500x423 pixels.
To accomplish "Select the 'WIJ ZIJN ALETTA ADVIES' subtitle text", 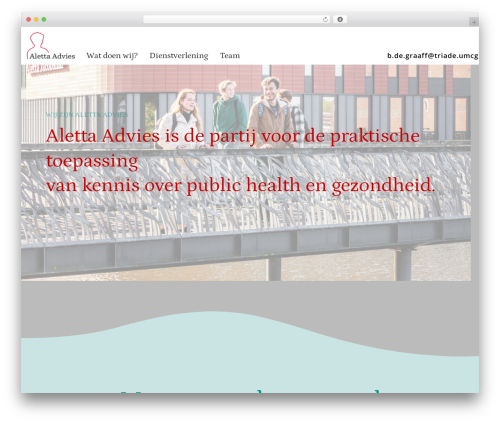I will (x=87, y=115).
